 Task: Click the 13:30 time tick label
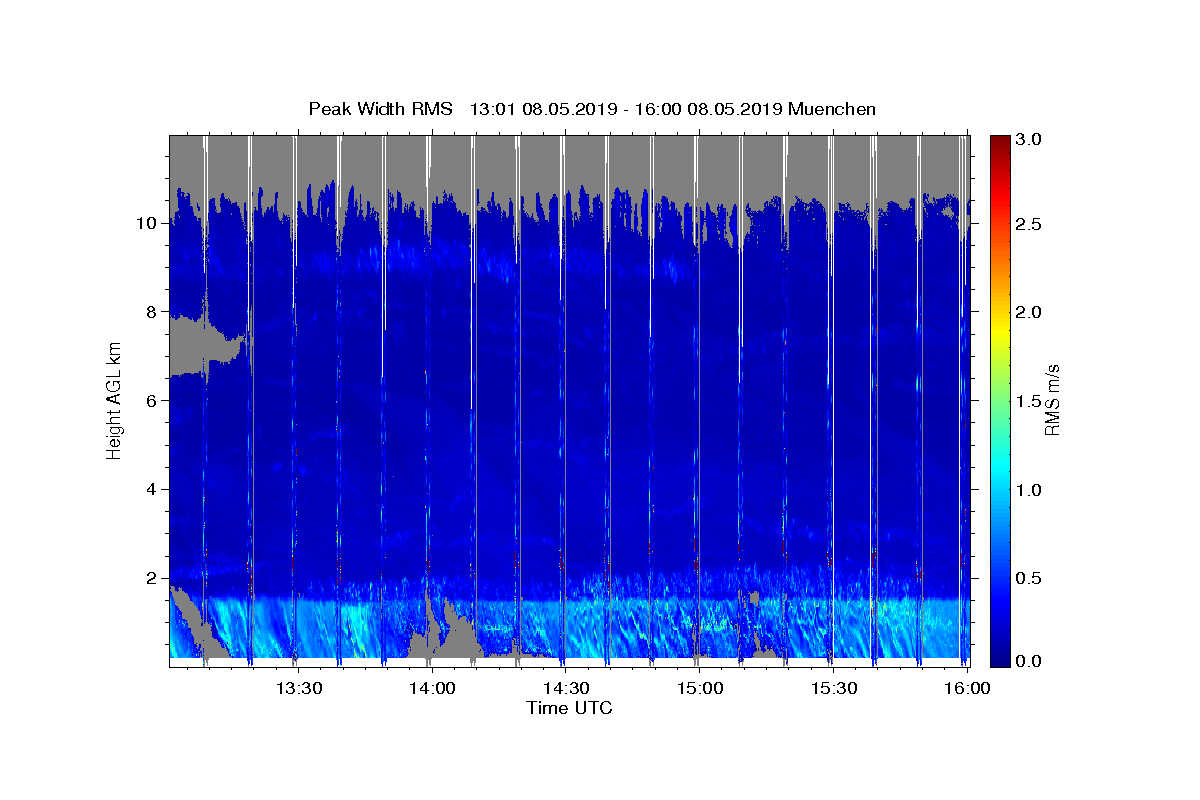click(298, 689)
